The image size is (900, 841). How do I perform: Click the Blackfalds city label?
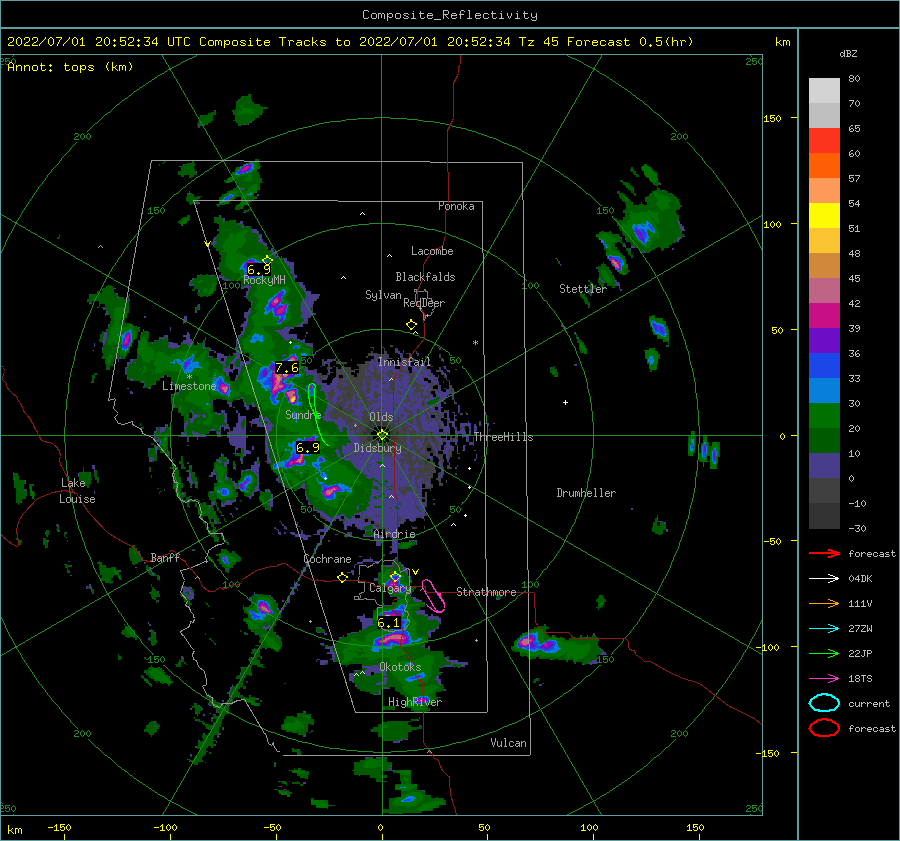[425, 277]
